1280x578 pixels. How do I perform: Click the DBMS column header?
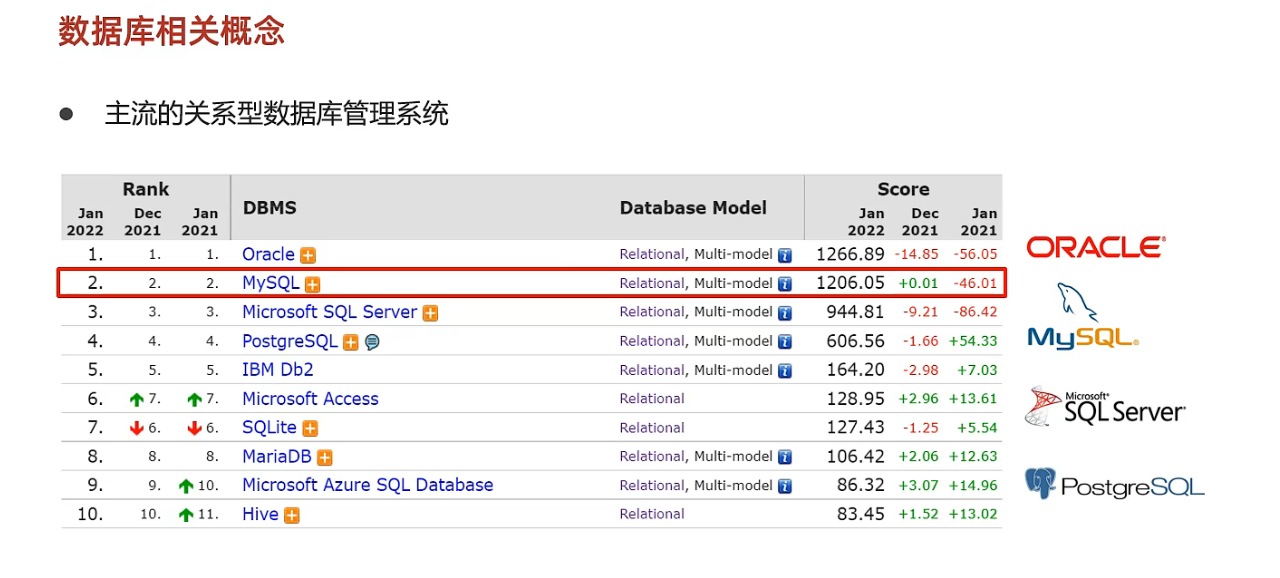coord(270,208)
